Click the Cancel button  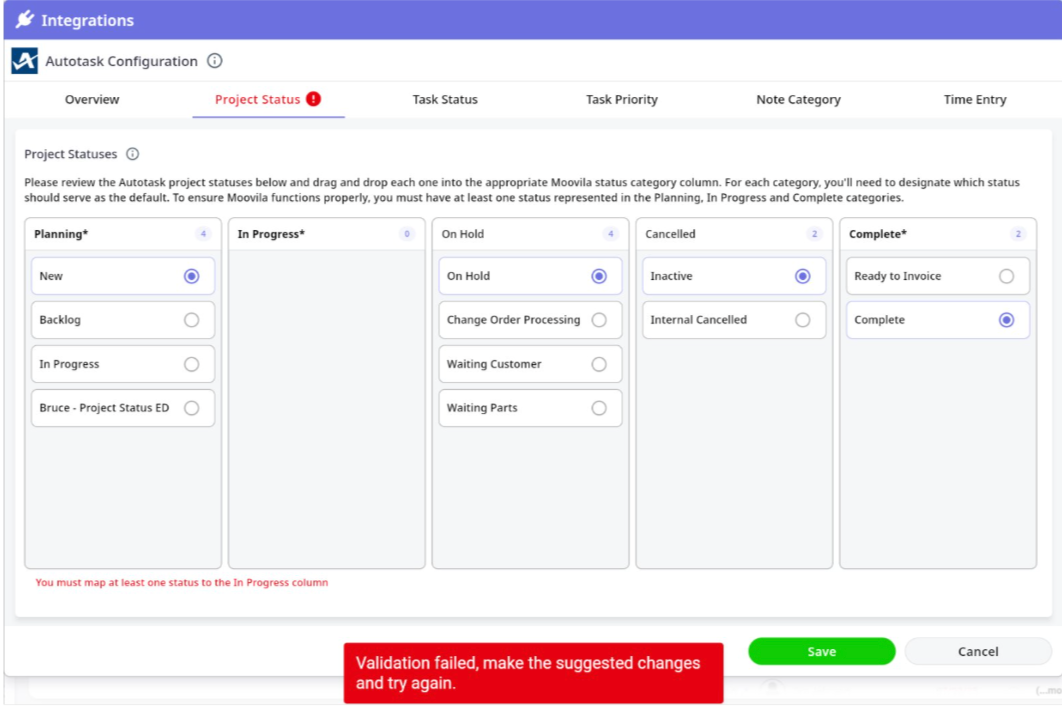(x=977, y=651)
